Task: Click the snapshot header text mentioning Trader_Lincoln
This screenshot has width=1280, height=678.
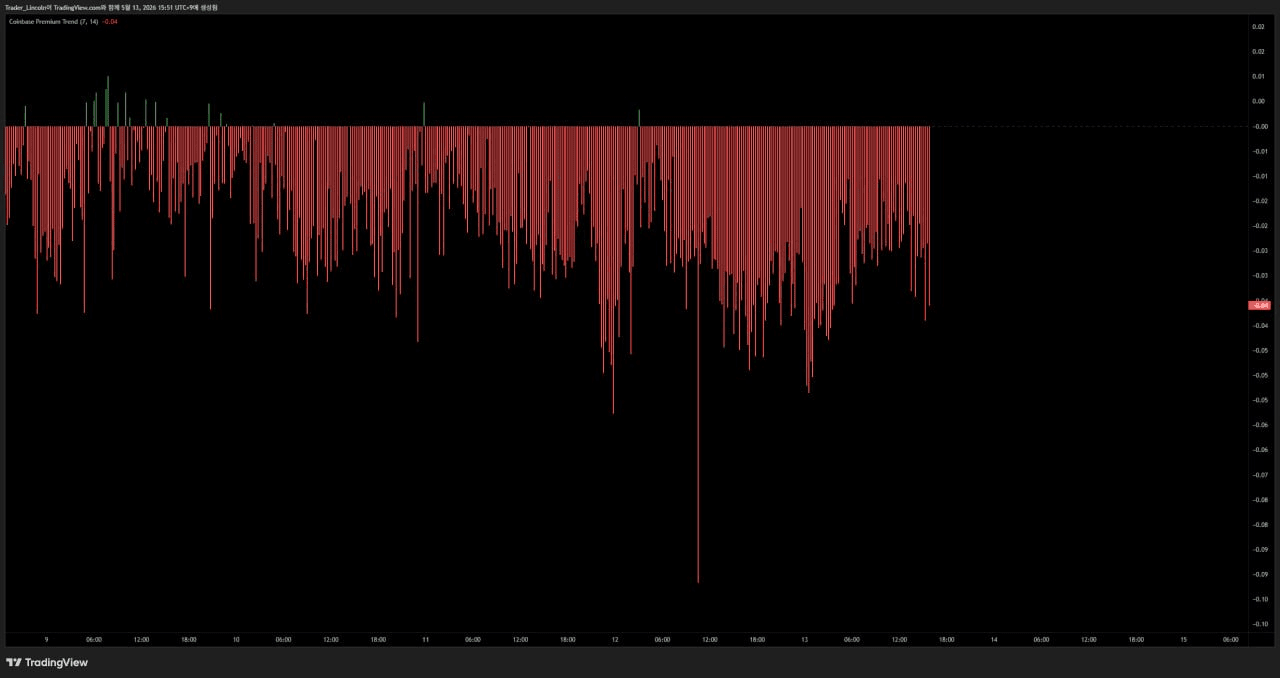Action: click(x=112, y=7)
